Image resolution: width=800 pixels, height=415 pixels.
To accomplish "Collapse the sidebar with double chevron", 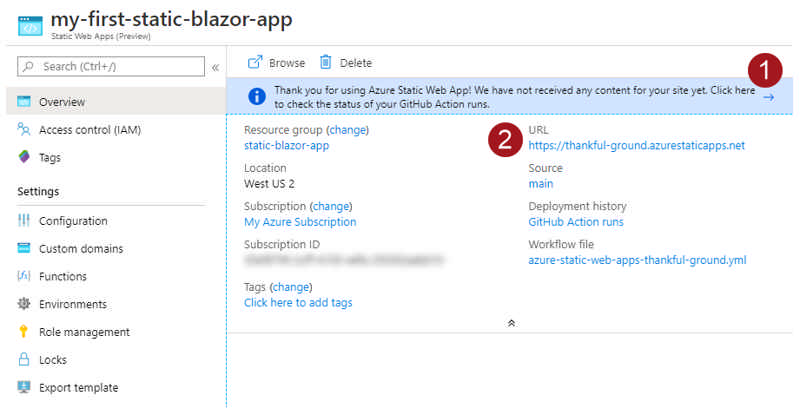I will pos(215,67).
